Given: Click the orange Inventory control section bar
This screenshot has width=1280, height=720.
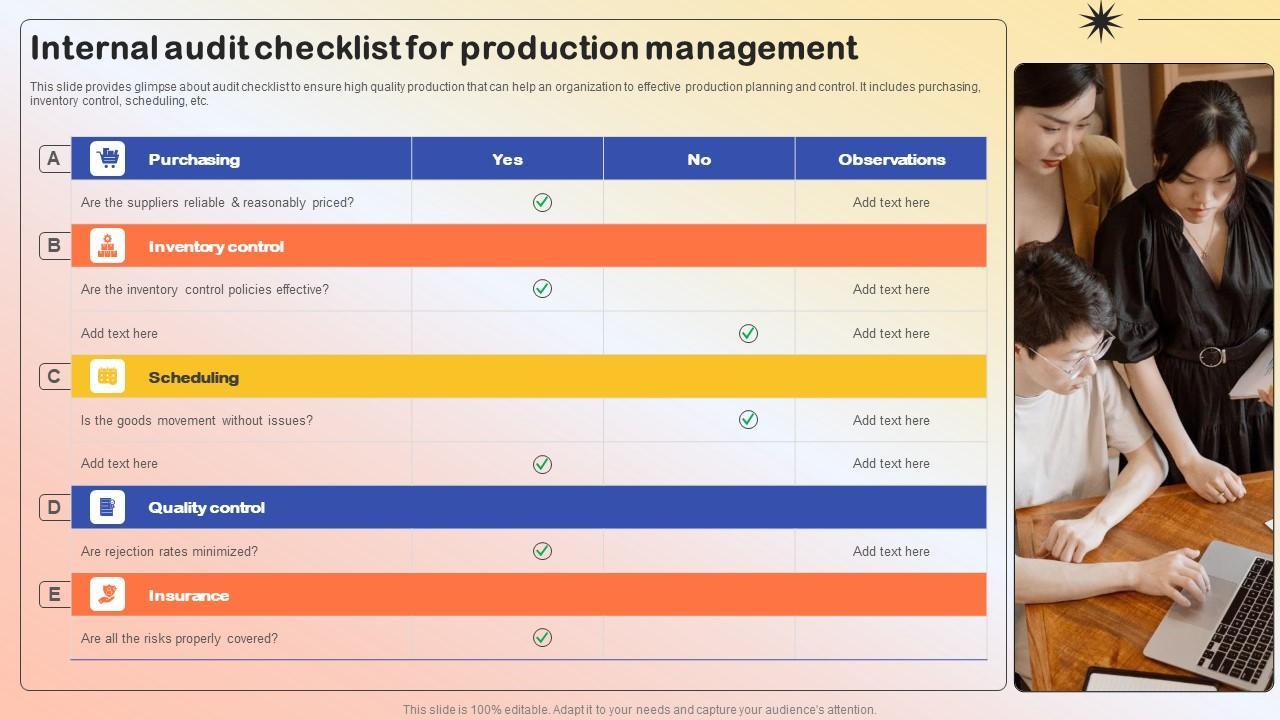Looking at the screenshot, I should (x=600, y=246).
